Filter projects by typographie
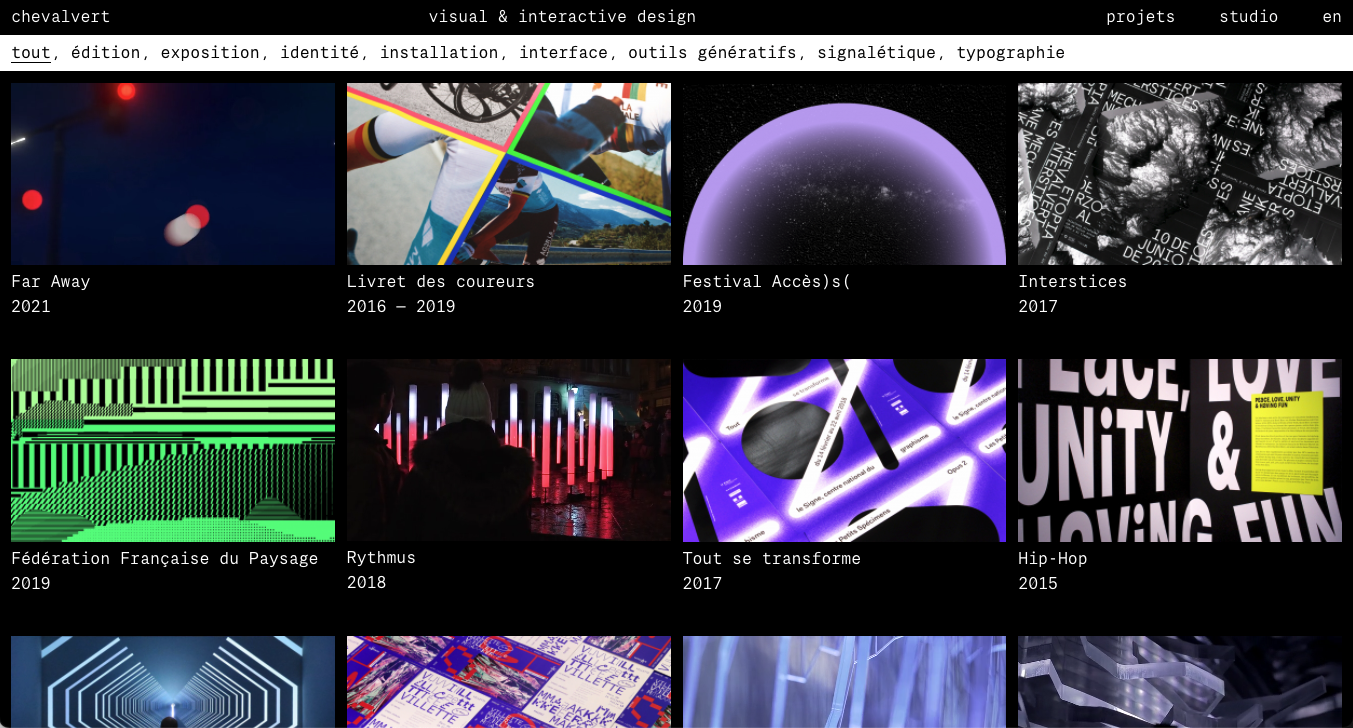The width and height of the screenshot is (1353, 728). pos(1010,53)
